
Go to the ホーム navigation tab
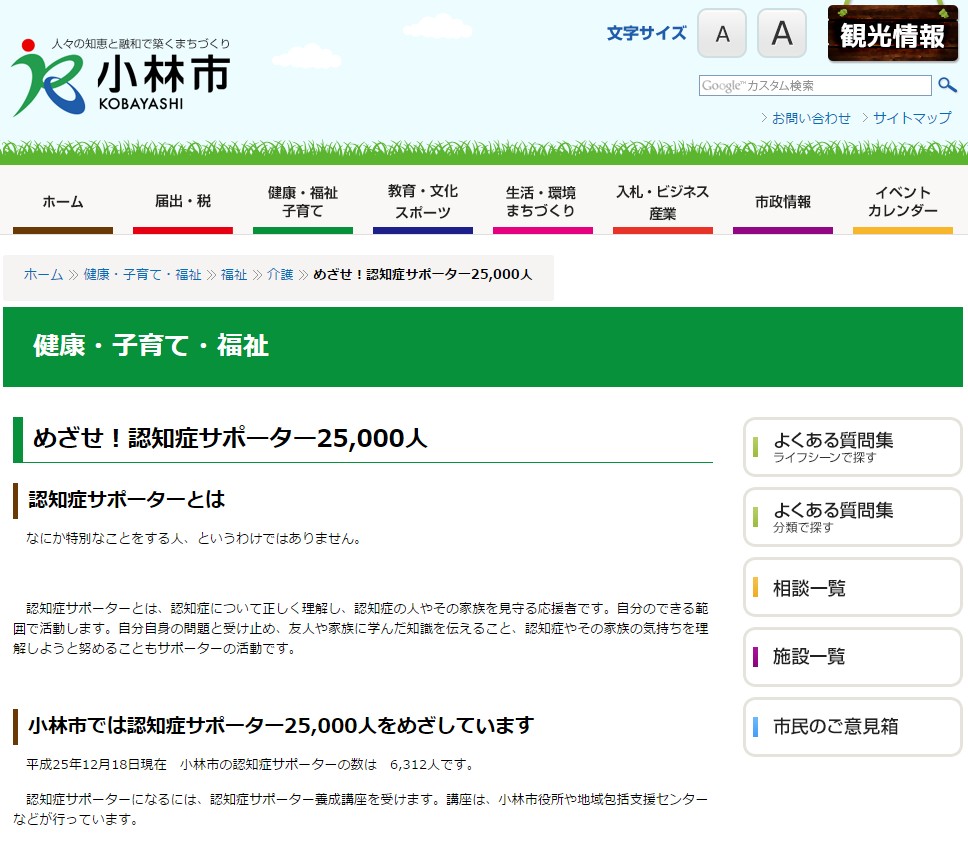click(63, 201)
